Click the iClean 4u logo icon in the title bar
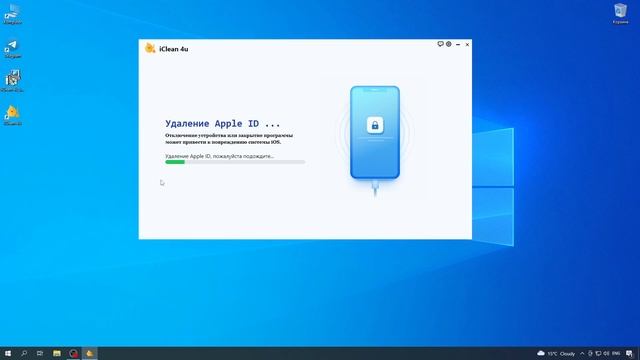Image resolution: width=640 pixels, height=360 pixels. [x=150, y=48]
